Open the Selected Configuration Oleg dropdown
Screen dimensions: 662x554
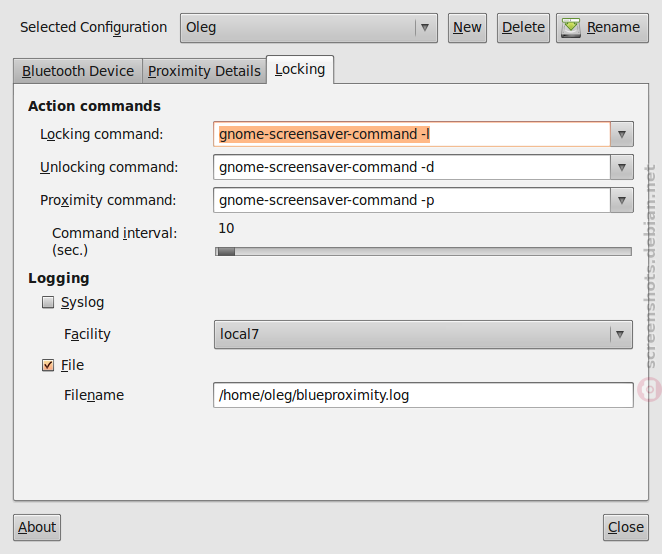click(x=309, y=28)
